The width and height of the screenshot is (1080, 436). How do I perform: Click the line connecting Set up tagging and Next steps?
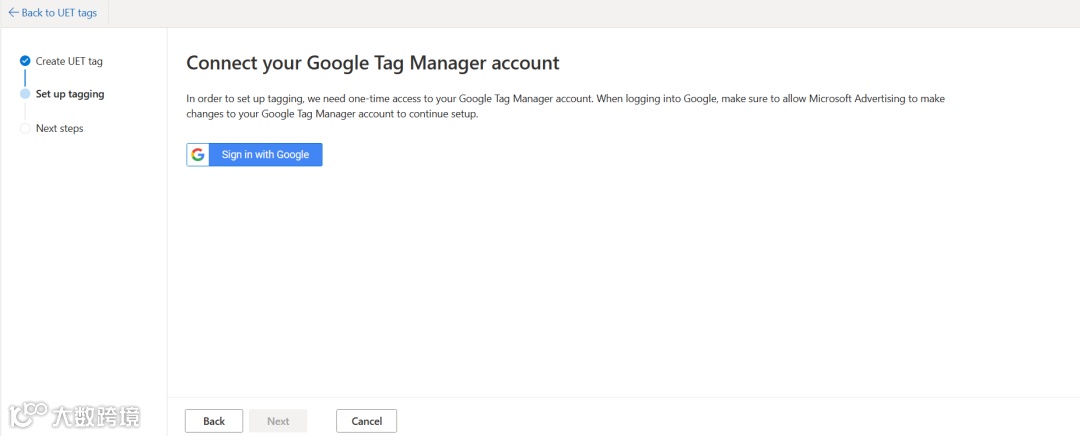click(x=25, y=111)
